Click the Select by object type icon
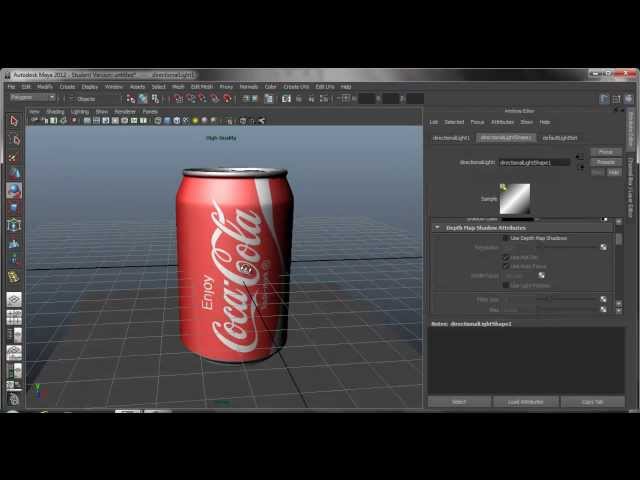Viewport: 640px width, 480px height. coord(143,99)
